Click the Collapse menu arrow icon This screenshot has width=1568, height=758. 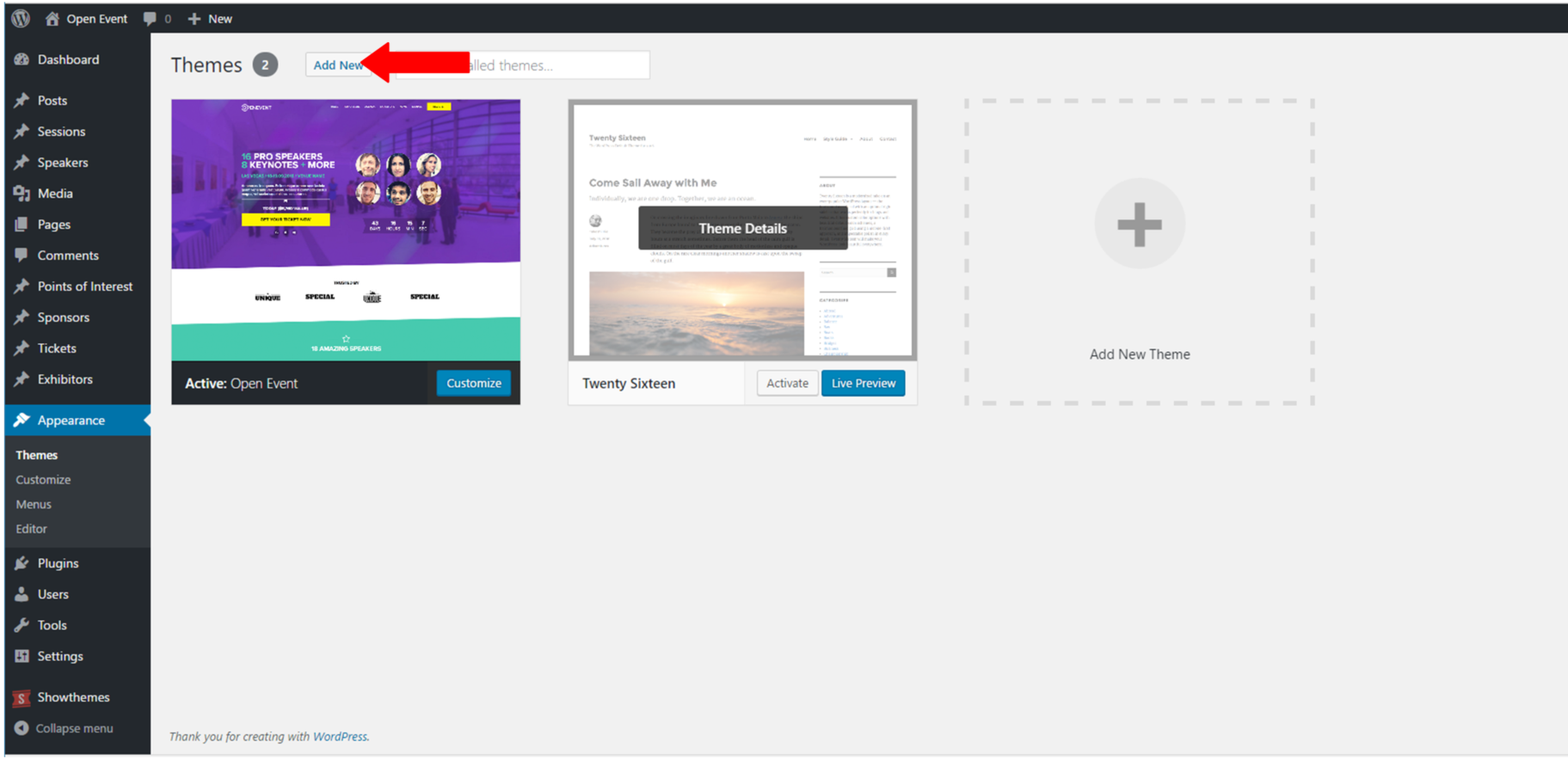[x=22, y=728]
